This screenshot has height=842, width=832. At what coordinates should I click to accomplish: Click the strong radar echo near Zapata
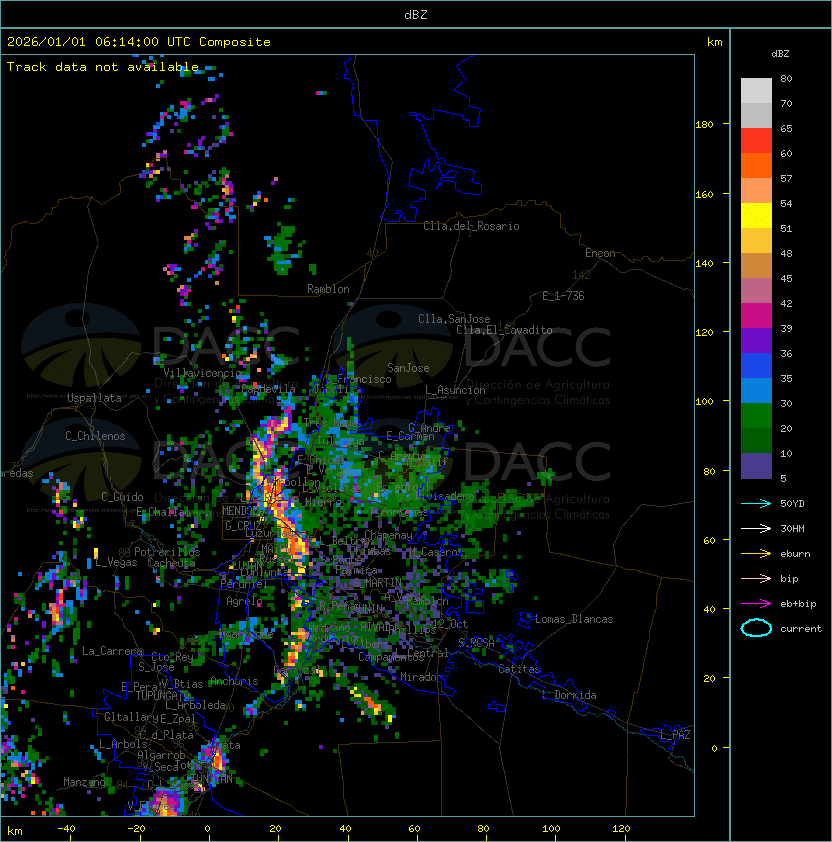pos(216,758)
